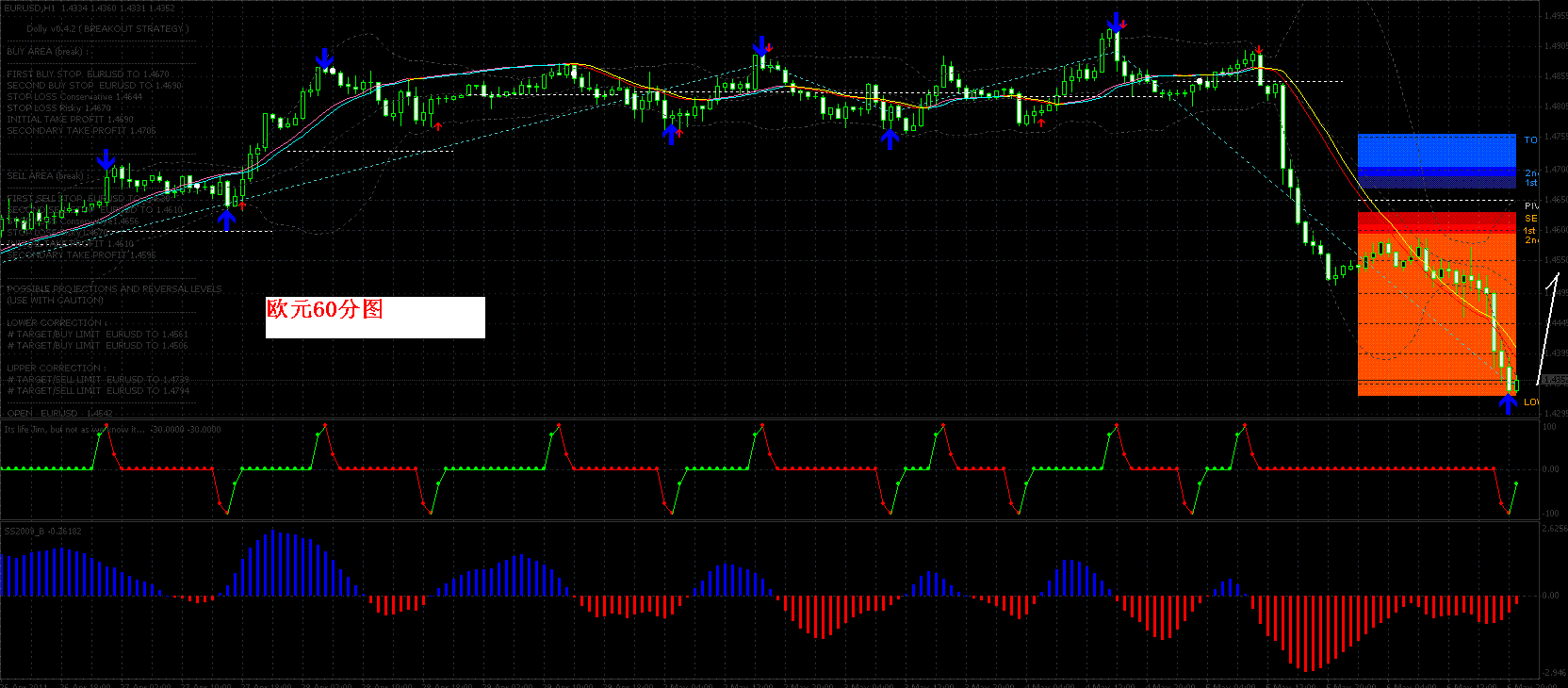Screen dimensions: 1568x688
Task: Select the chart title 'EURUSD,H1' price readout
Action: click(90, 8)
